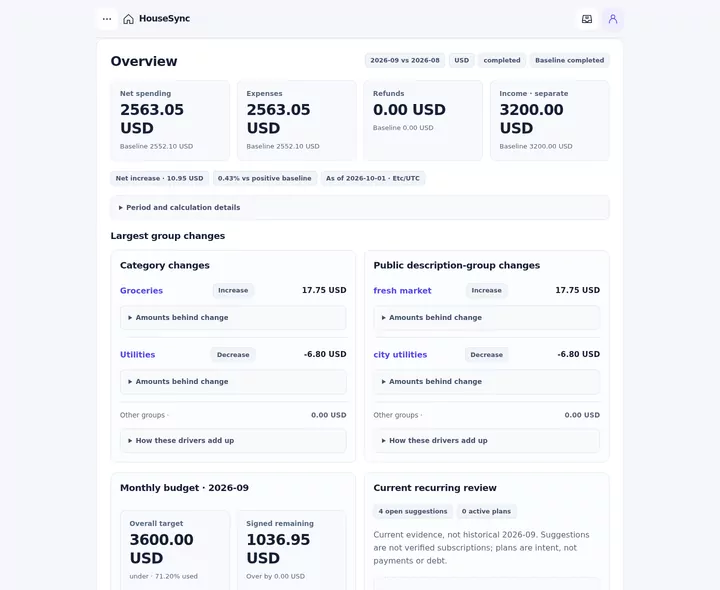Click the 4 open suggestions badge
Viewport: 720px width, 590px height.
(x=413, y=511)
